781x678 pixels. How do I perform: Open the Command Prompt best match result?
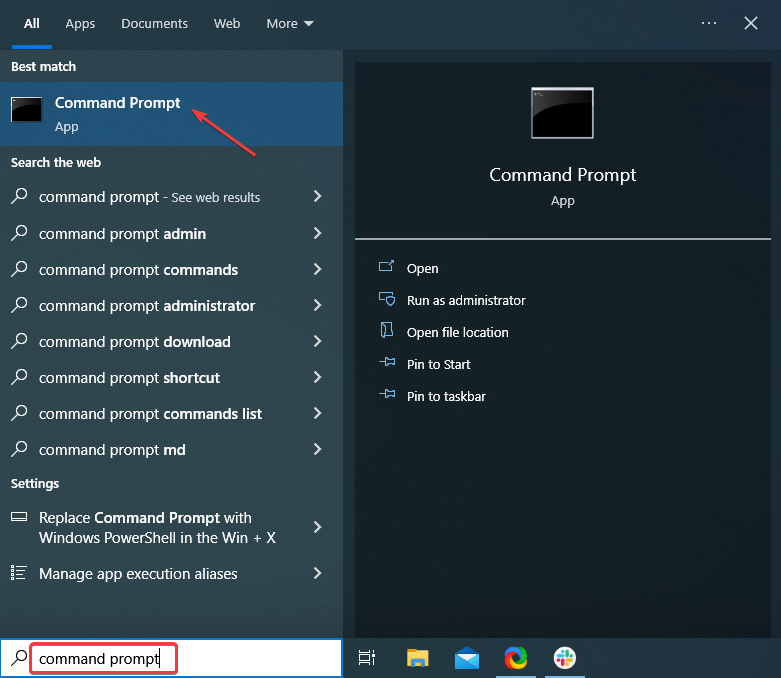click(171, 114)
